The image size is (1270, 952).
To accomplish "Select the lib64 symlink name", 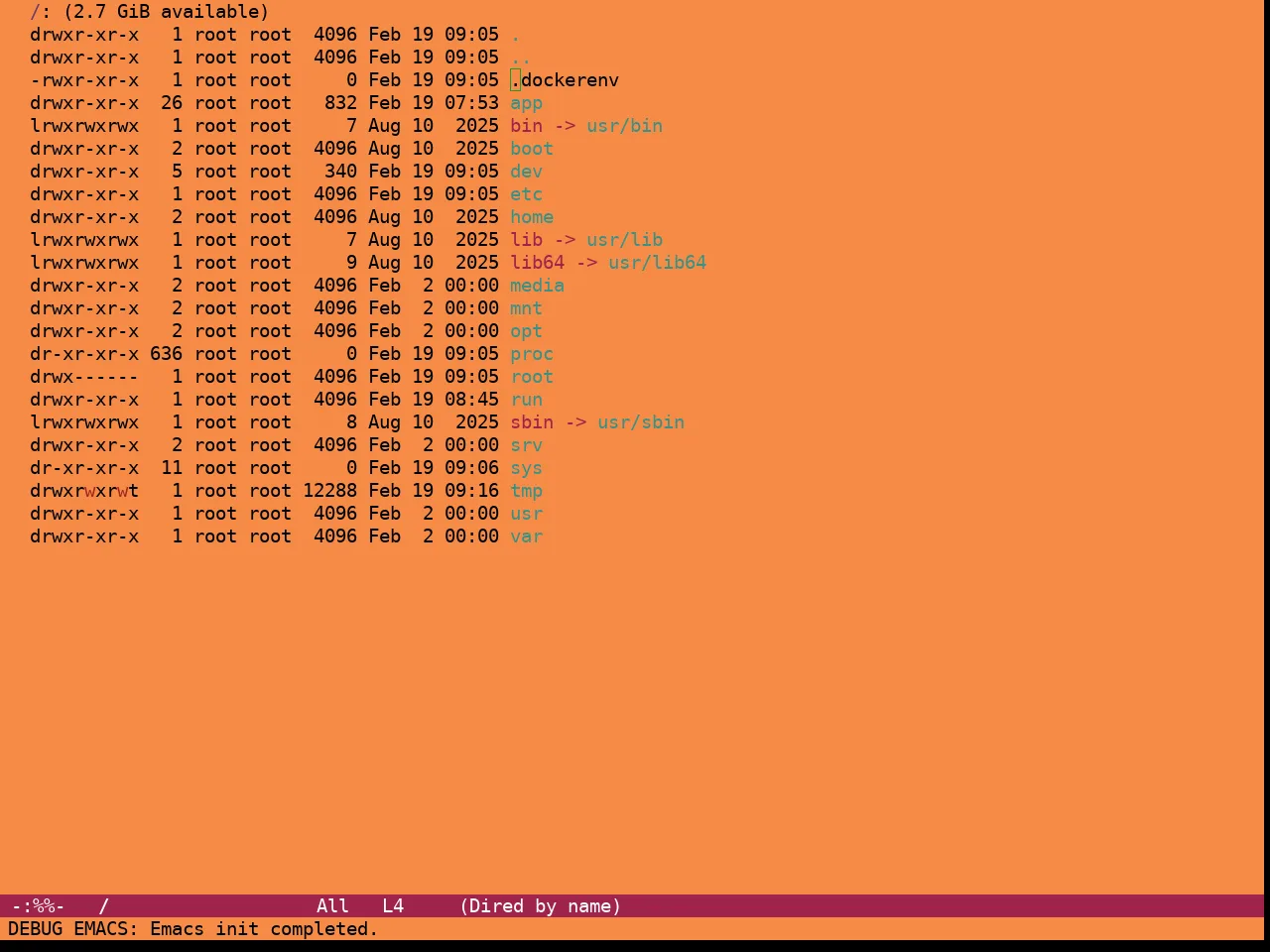I will [537, 263].
